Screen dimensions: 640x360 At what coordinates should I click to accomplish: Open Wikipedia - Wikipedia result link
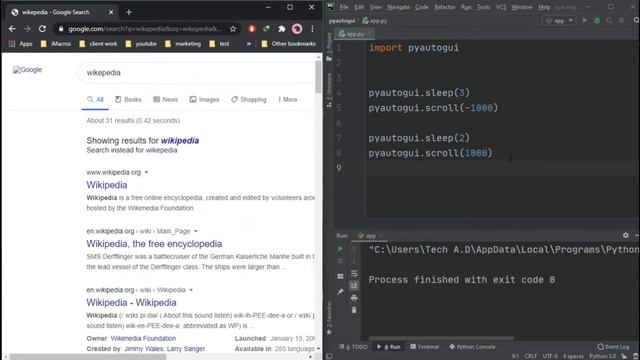pos(131,302)
